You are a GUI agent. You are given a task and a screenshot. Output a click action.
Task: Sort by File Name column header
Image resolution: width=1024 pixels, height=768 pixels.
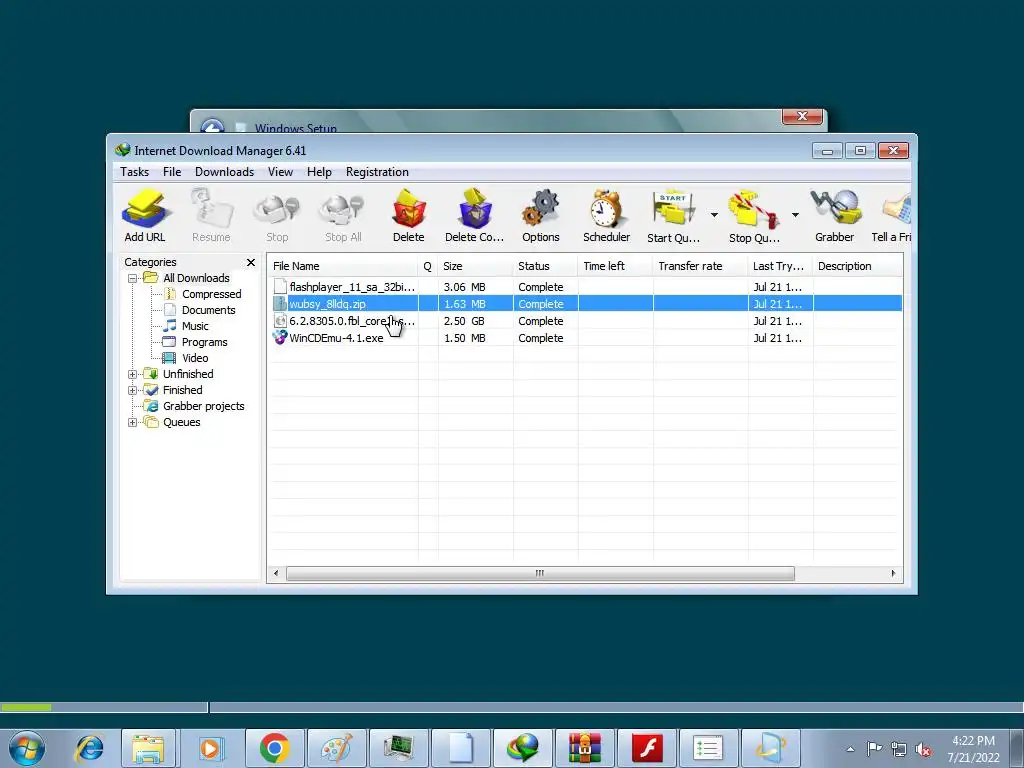pyautogui.click(x=343, y=266)
